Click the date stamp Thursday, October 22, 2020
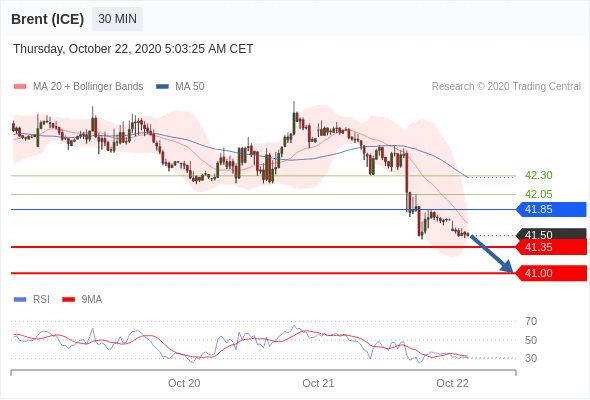Viewport: 590px width, 400px height. (133, 49)
